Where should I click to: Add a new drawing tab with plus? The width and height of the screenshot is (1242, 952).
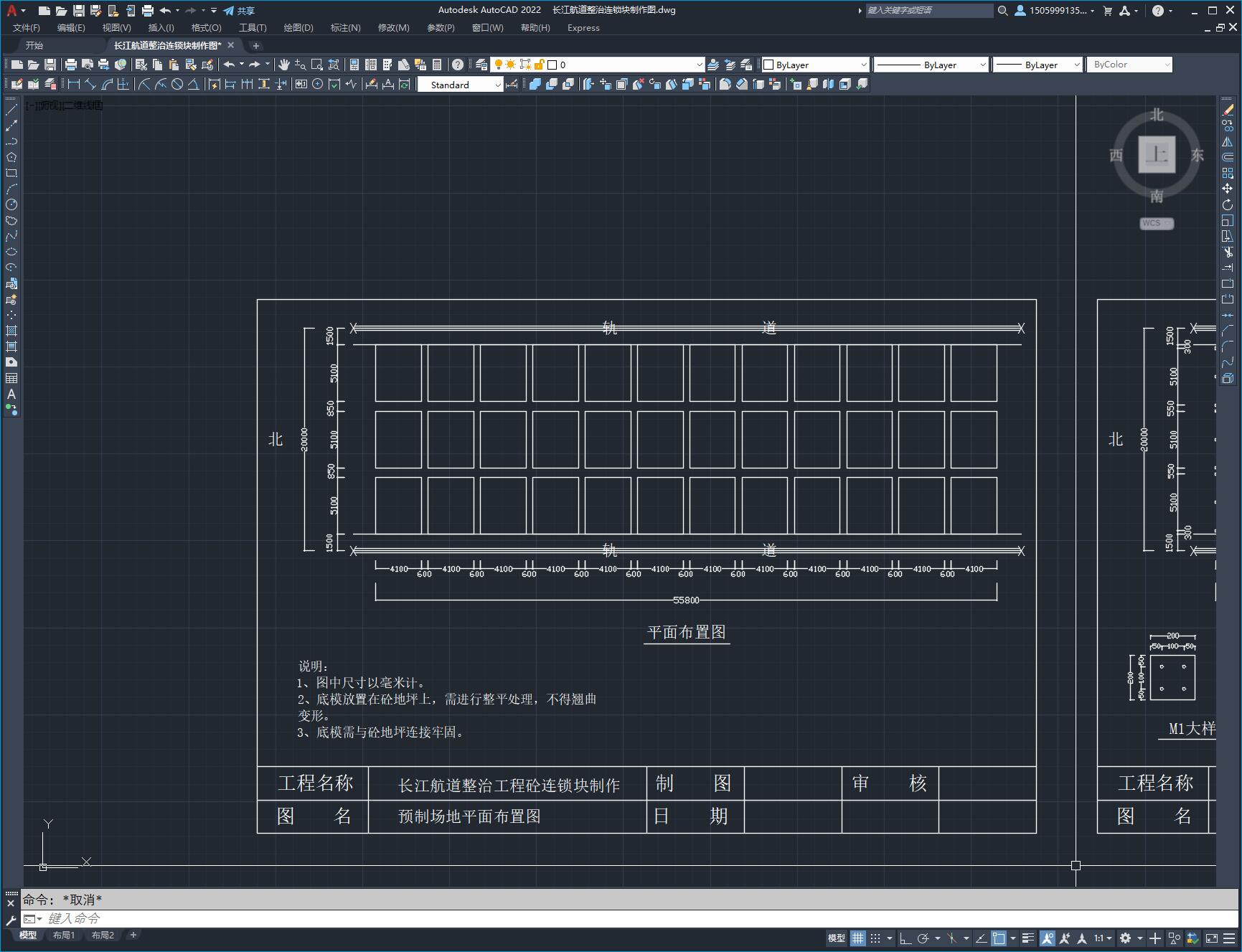[x=256, y=45]
